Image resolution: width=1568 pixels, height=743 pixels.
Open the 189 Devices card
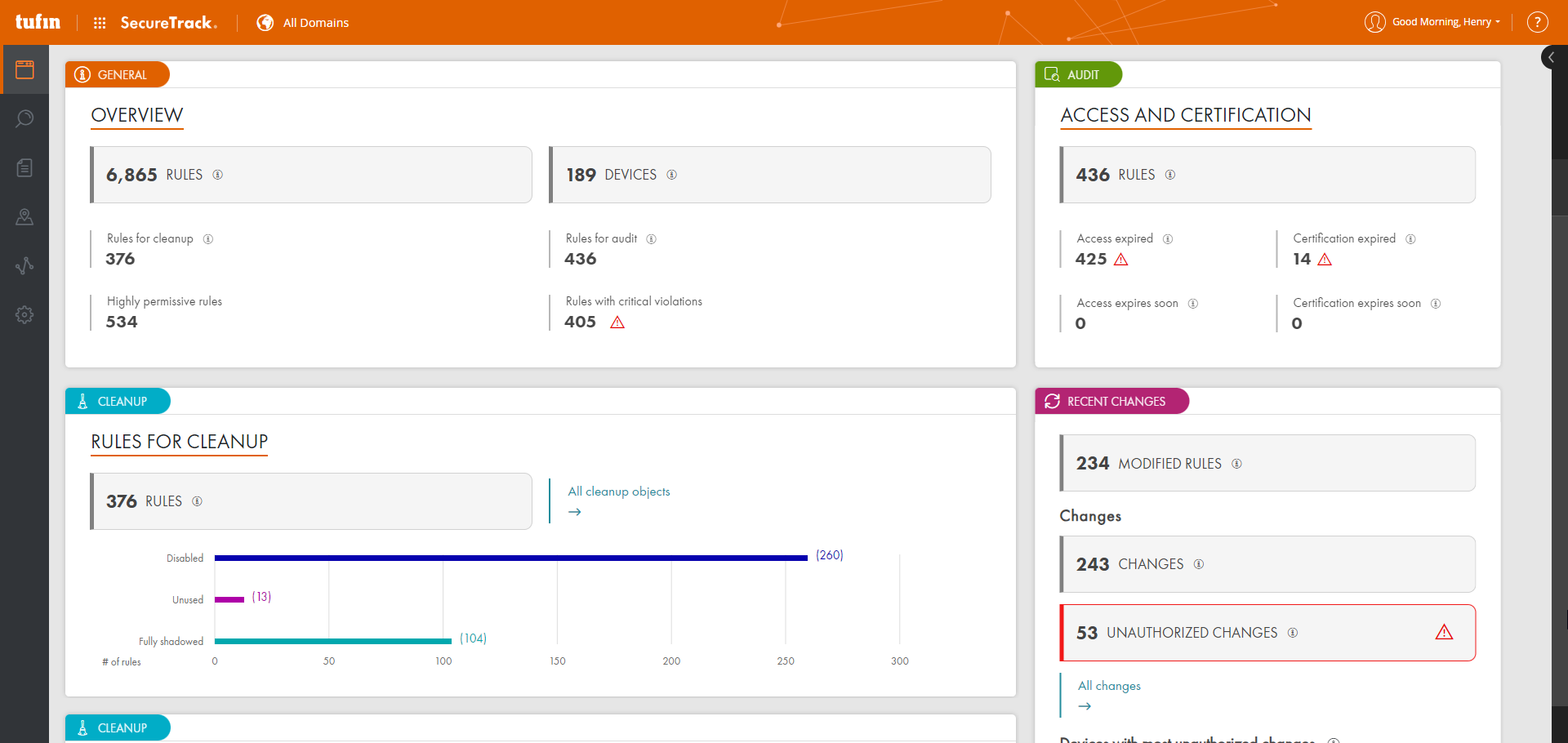(770, 175)
